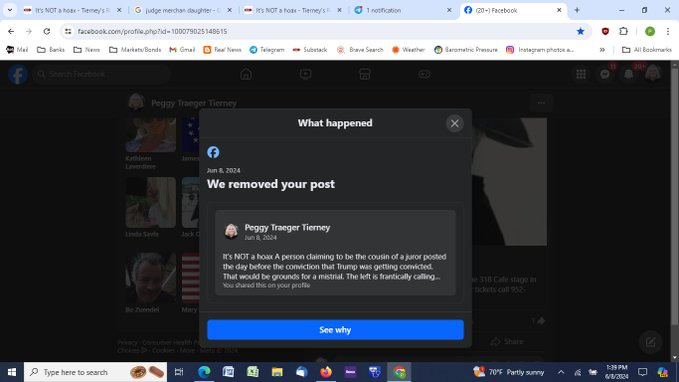Open the Weather bookmark
This screenshot has width=679, height=382.
pos(408,50)
